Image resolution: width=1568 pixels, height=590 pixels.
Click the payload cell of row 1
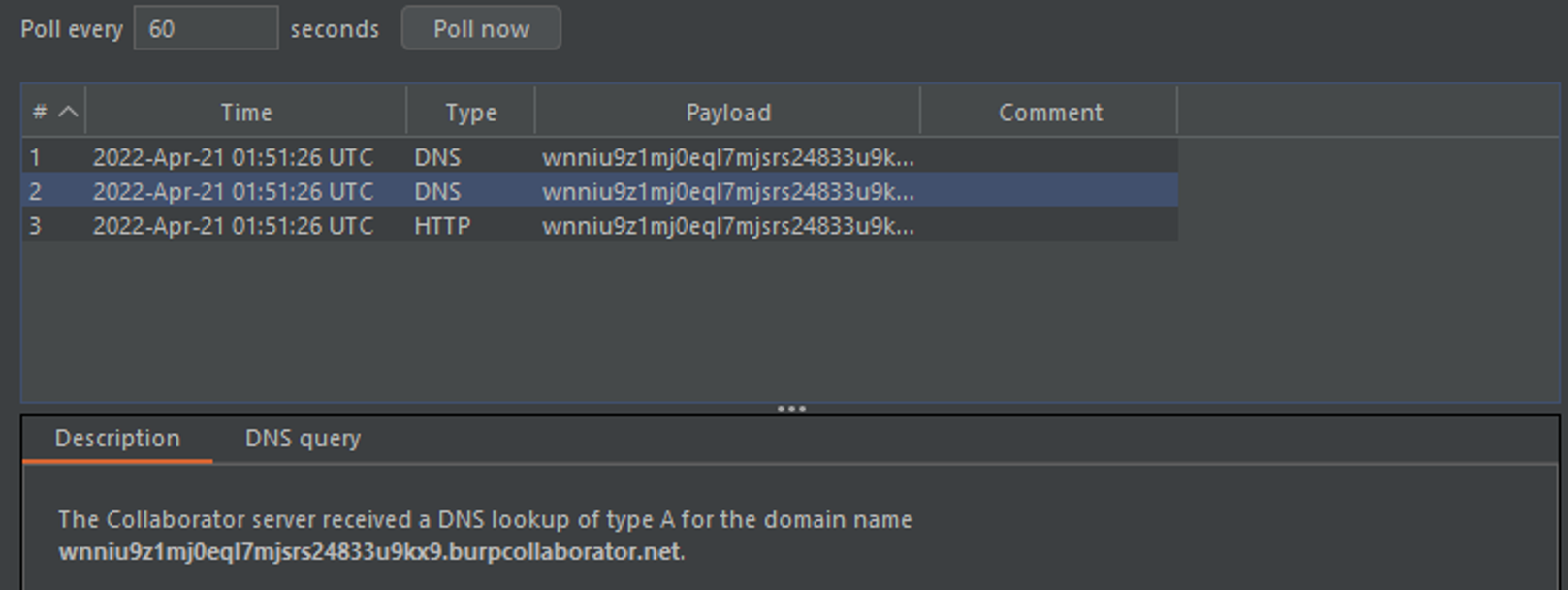coord(727,157)
